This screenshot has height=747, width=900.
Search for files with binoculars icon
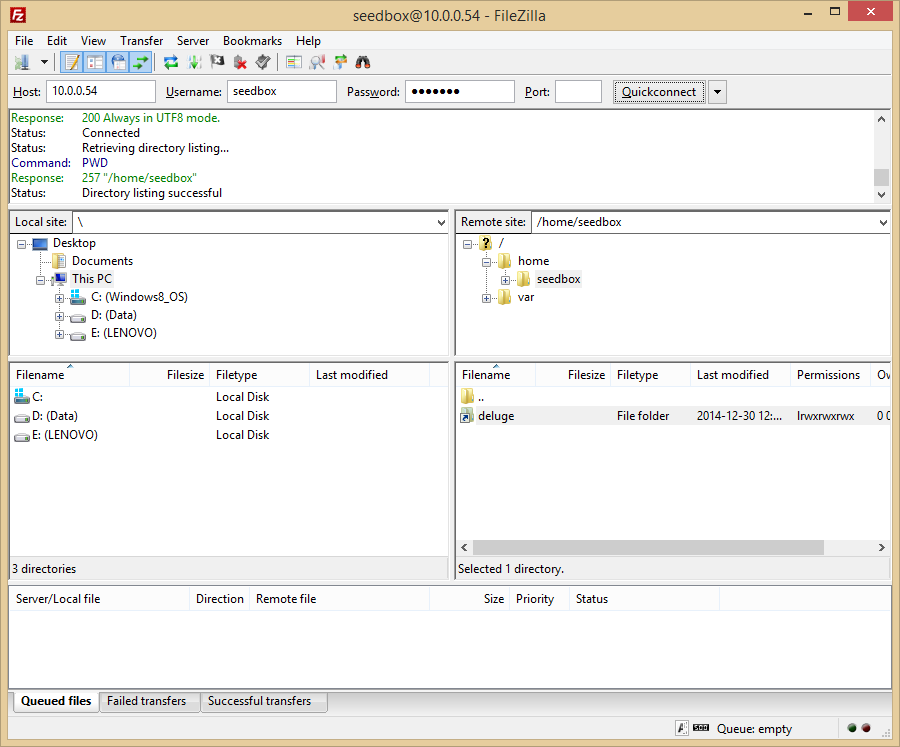[363, 62]
